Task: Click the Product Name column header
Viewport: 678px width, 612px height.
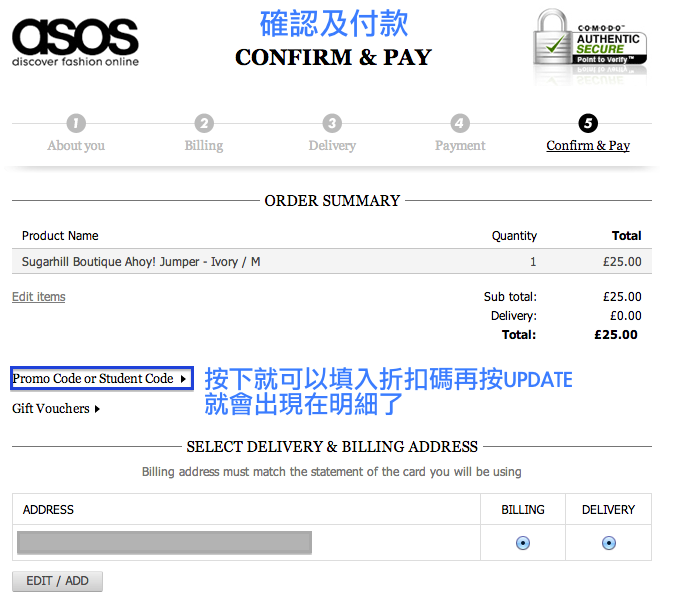Action: [60, 236]
